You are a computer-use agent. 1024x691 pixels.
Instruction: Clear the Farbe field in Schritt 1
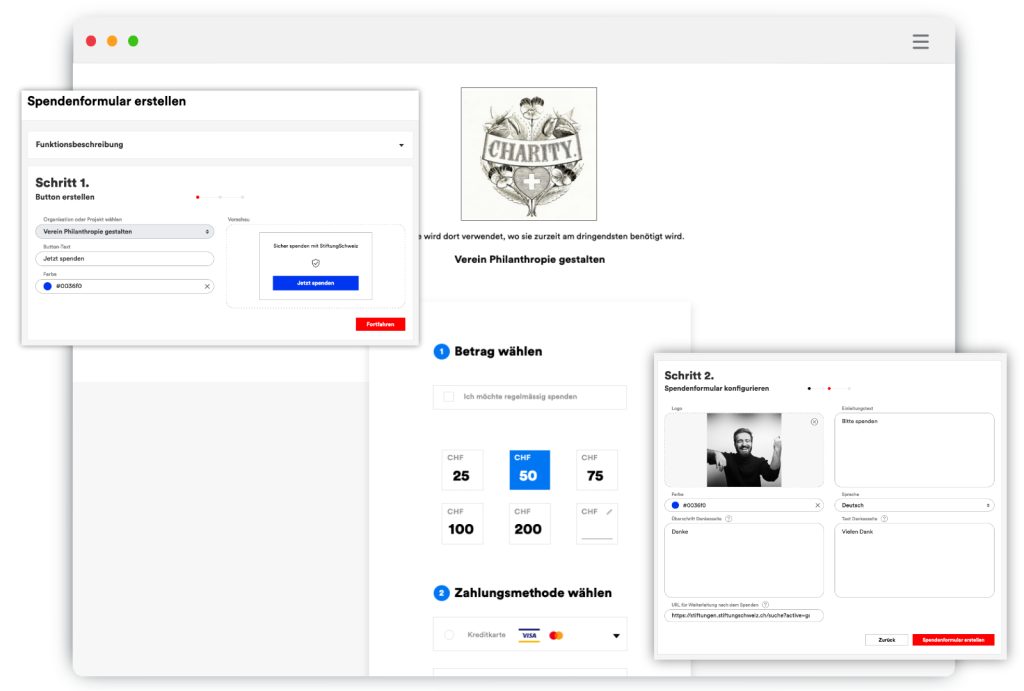[207, 286]
